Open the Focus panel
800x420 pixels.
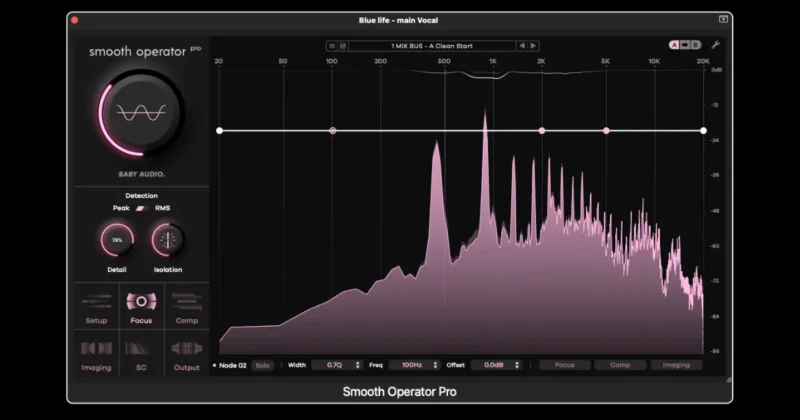(x=141, y=308)
